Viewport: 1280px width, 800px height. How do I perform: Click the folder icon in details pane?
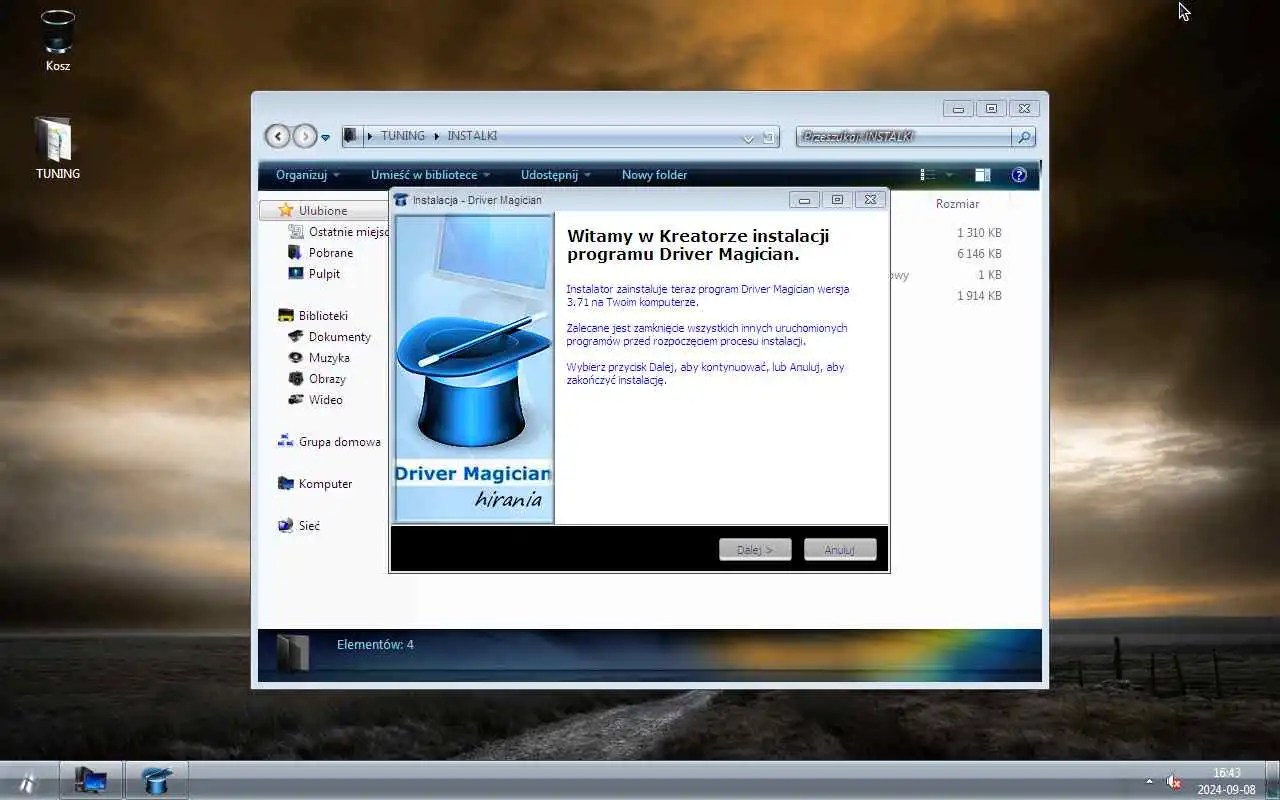pyautogui.click(x=294, y=653)
